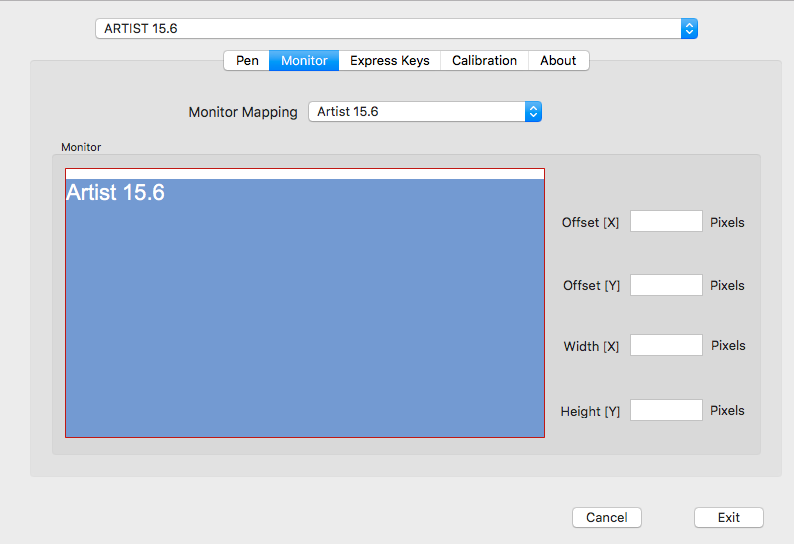Click the Monitor Mapping label
This screenshot has height=544, width=794.
click(243, 112)
